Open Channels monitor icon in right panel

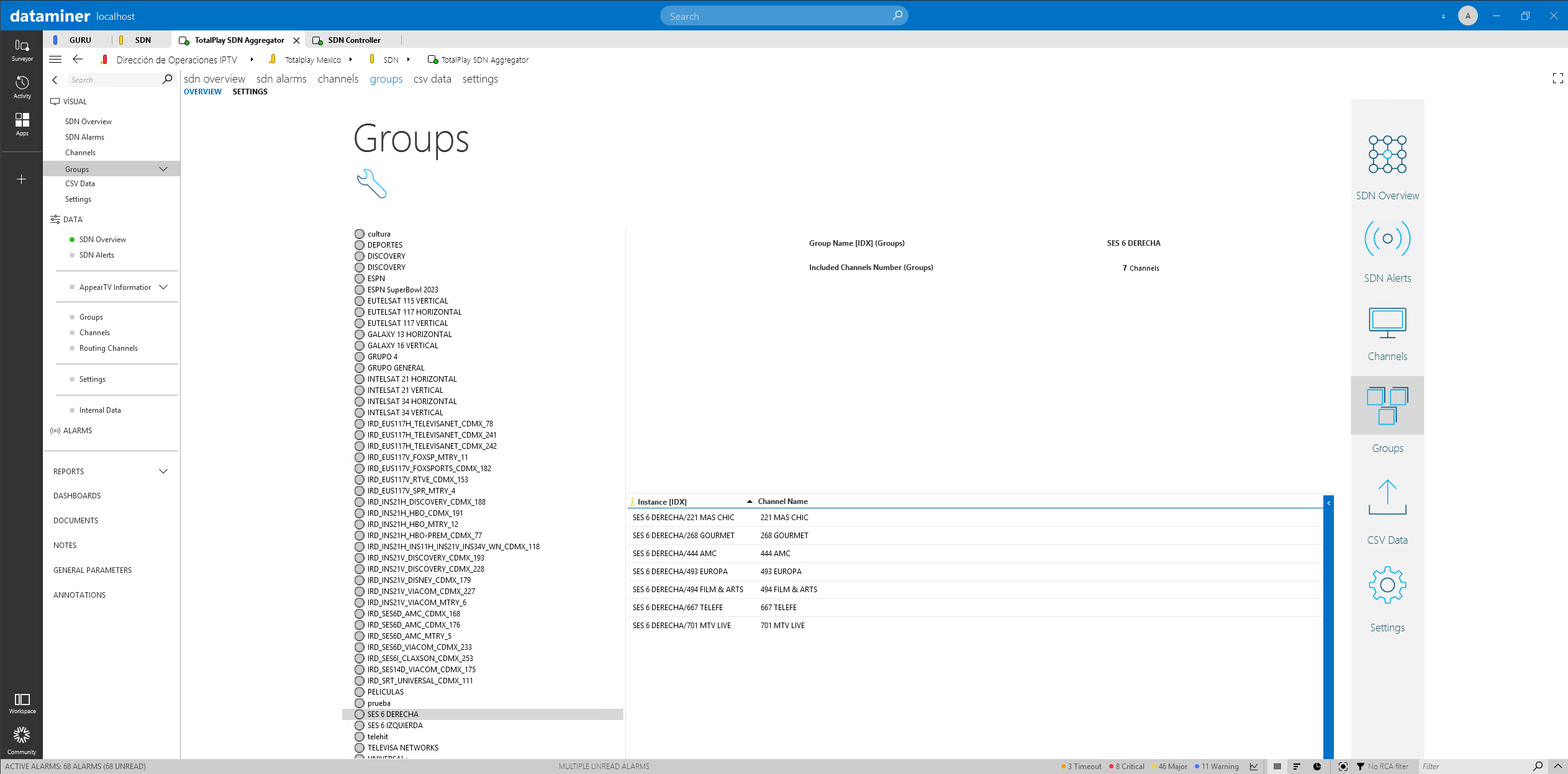[1387, 323]
